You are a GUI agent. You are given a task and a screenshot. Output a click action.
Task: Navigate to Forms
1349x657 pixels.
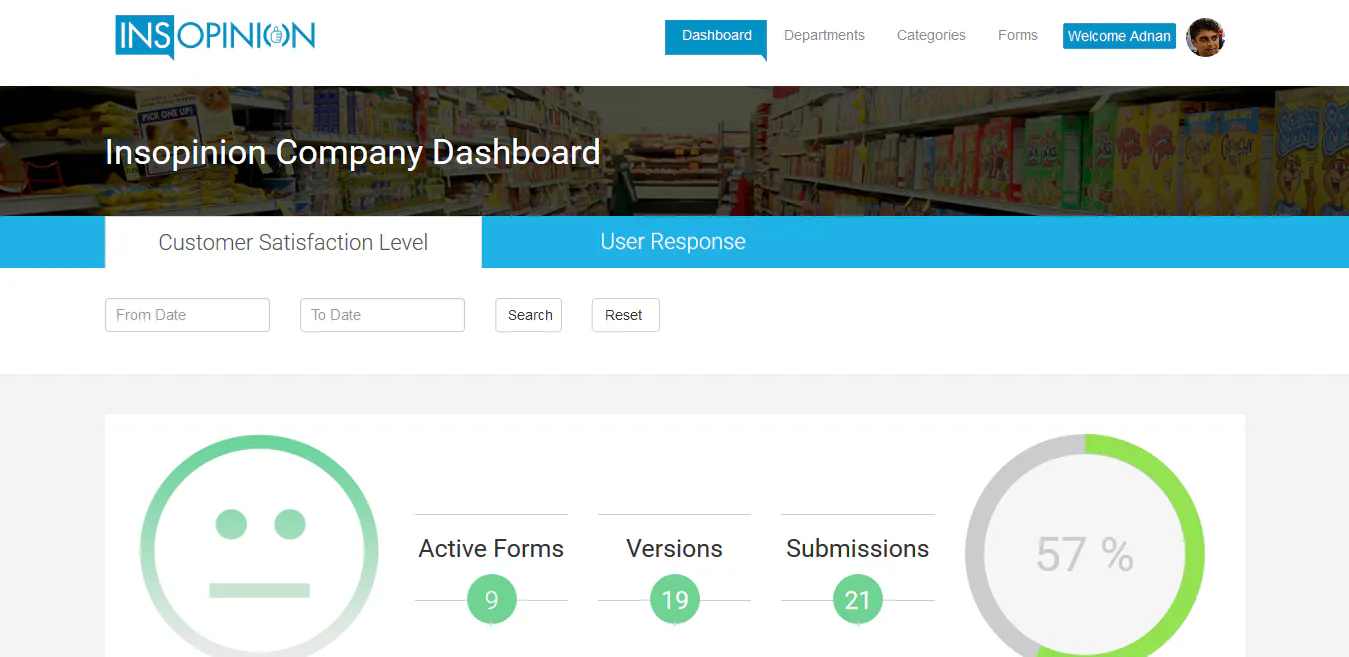pyautogui.click(x=1018, y=35)
